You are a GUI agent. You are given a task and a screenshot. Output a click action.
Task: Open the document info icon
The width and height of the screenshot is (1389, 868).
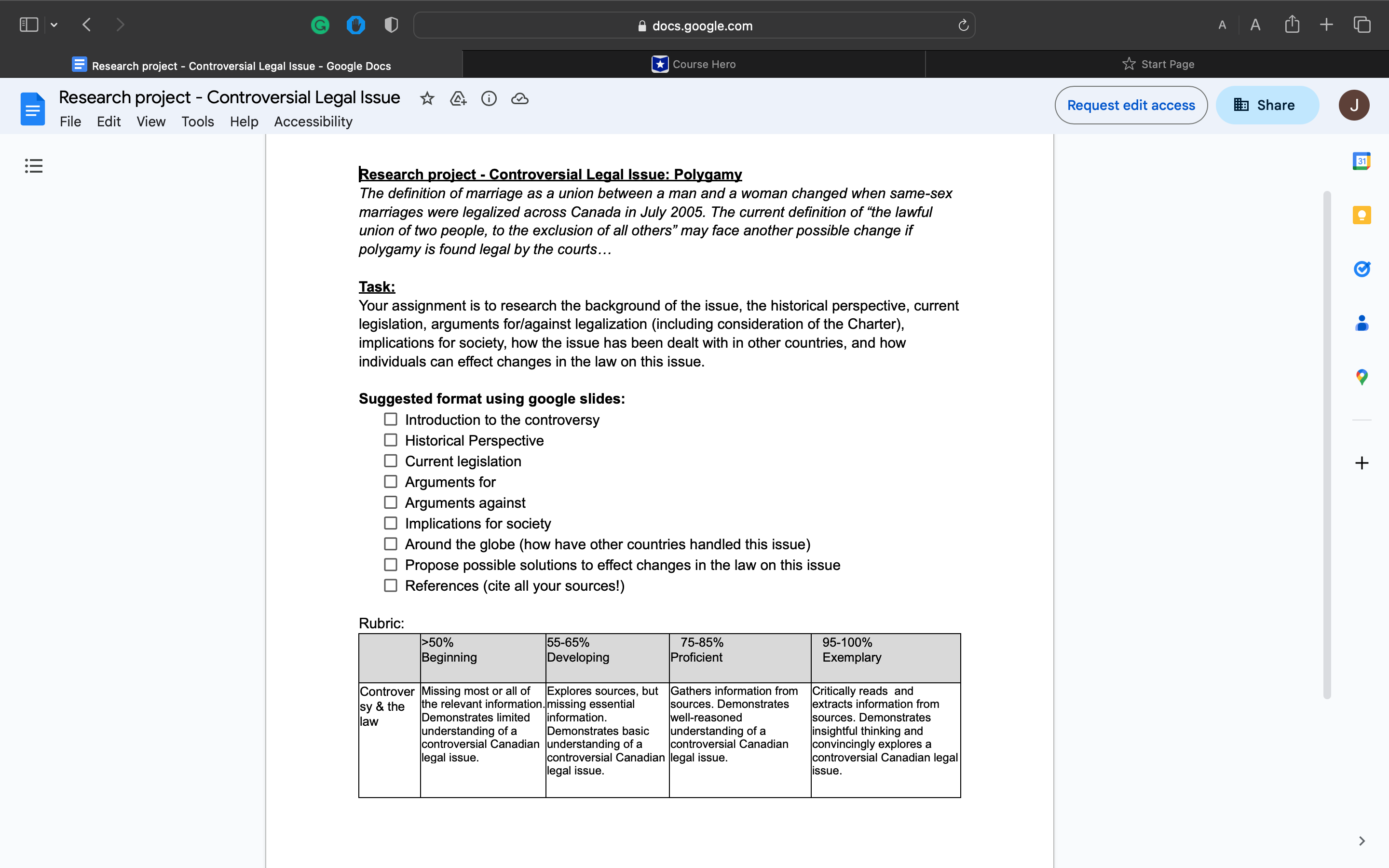tap(489, 99)
